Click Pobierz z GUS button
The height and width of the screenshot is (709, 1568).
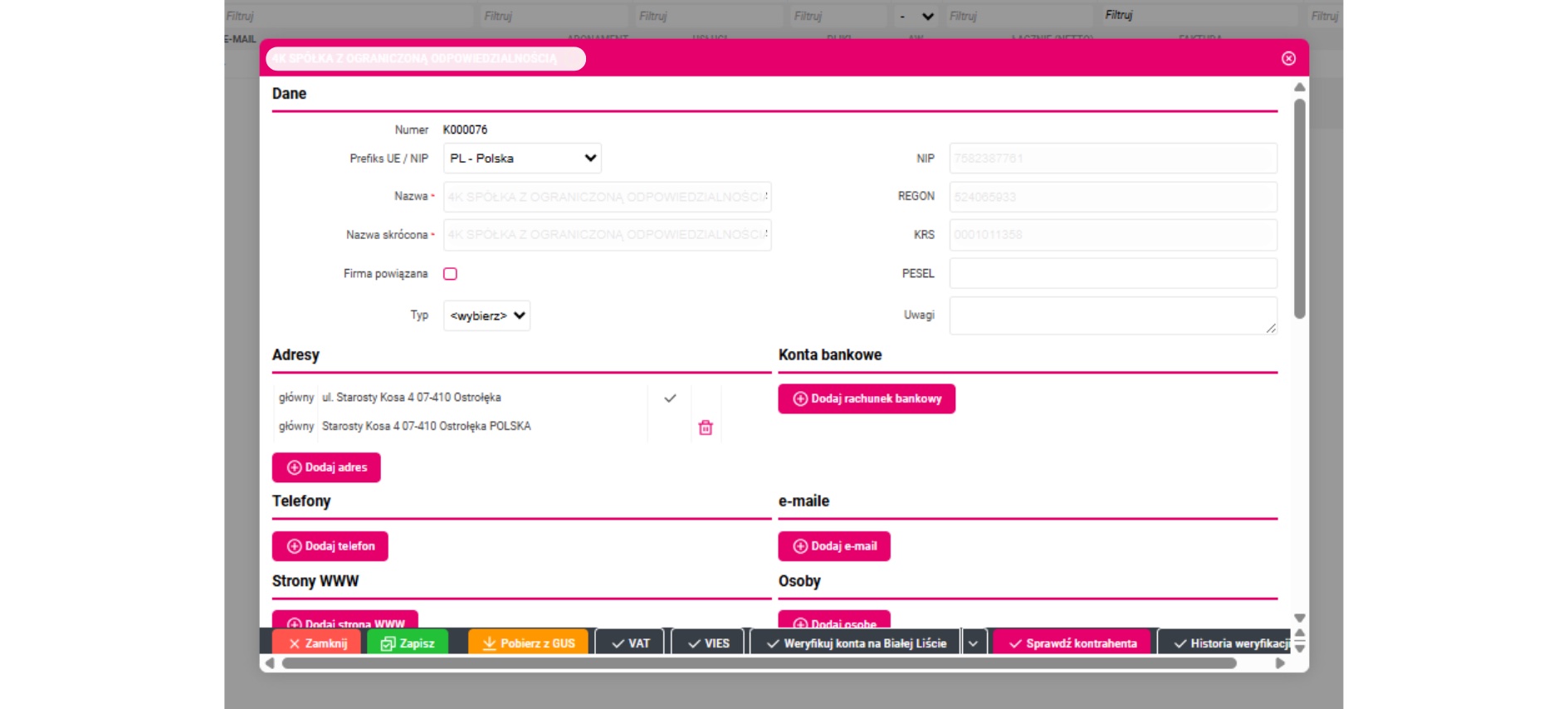click(x=528, y=643)
